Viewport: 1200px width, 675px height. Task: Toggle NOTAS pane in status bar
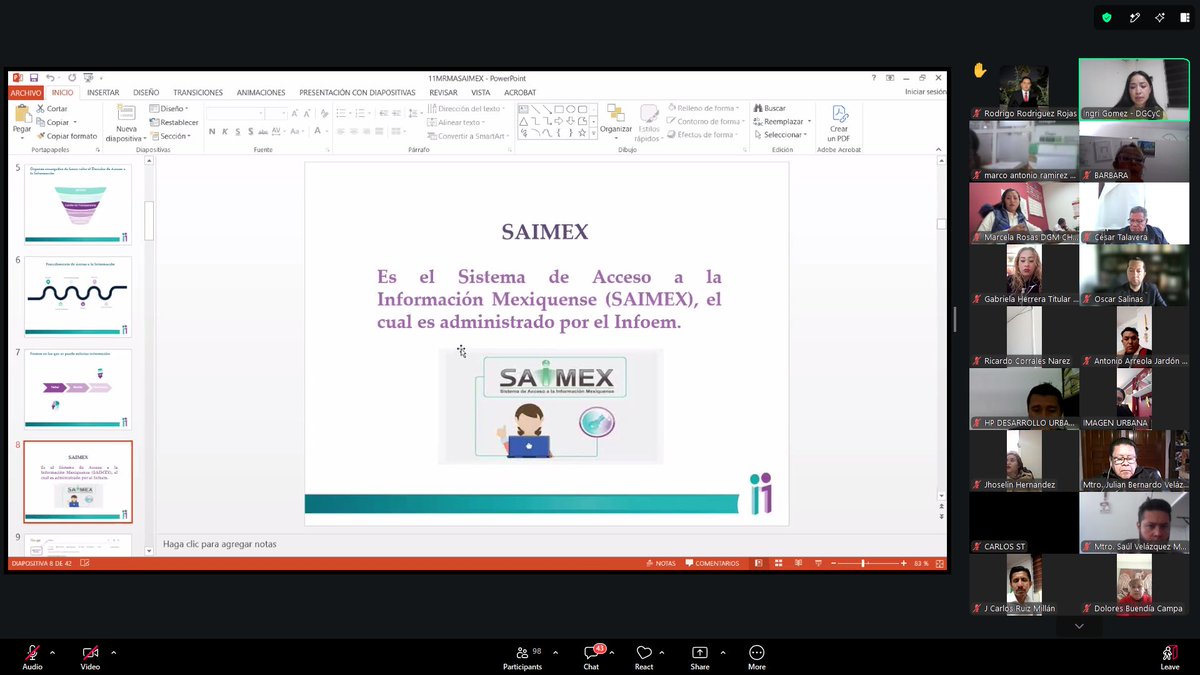[661, 563]
